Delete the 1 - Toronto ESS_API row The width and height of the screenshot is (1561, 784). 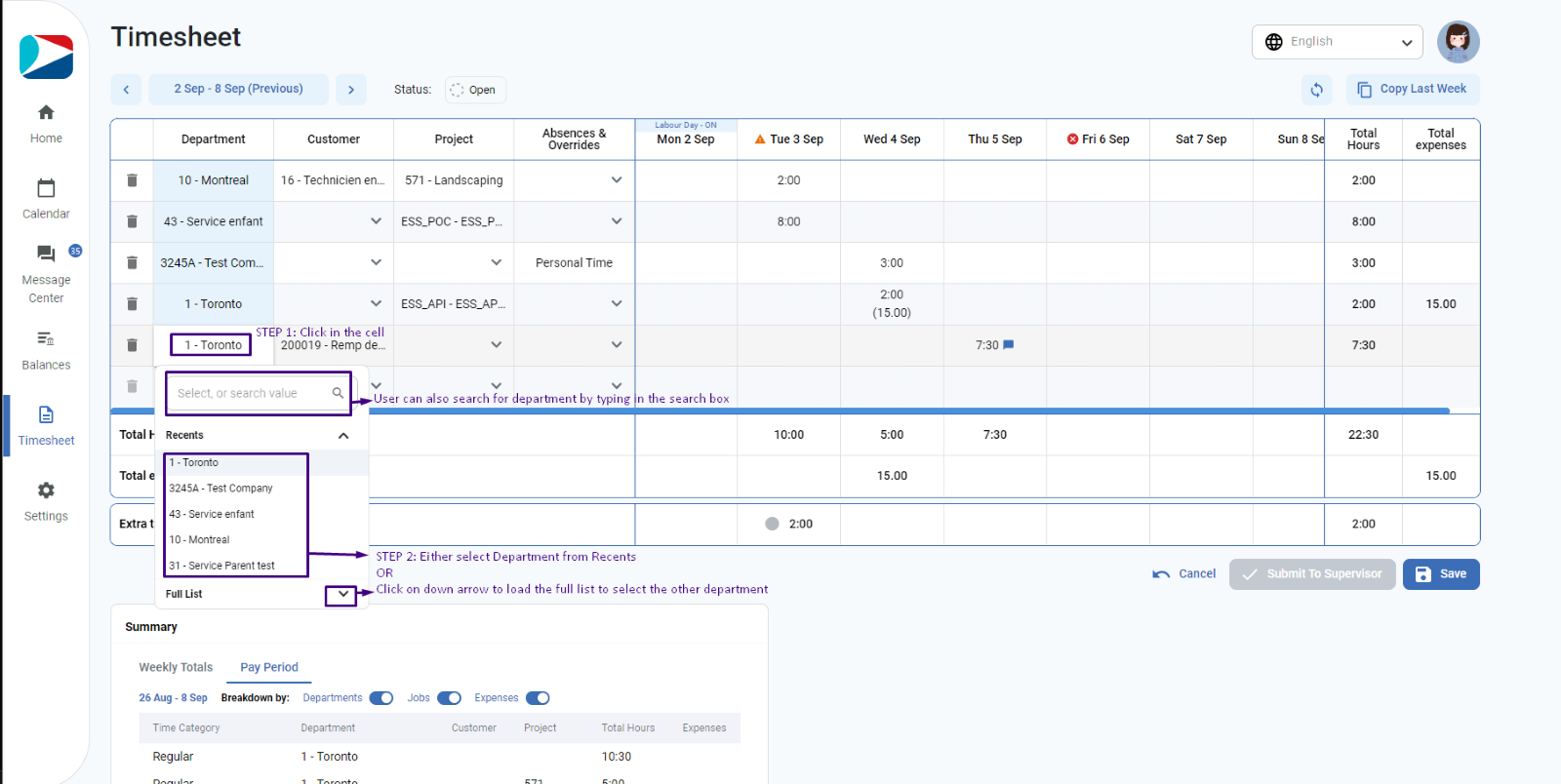(132, 304)
